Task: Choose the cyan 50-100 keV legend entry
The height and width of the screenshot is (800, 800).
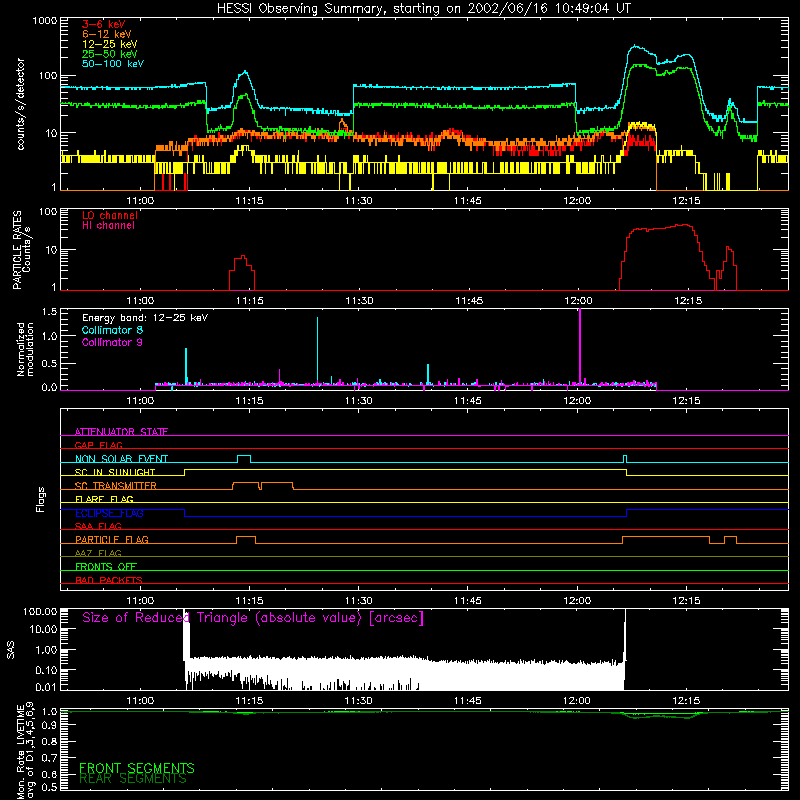Action: tap(113, 64)
